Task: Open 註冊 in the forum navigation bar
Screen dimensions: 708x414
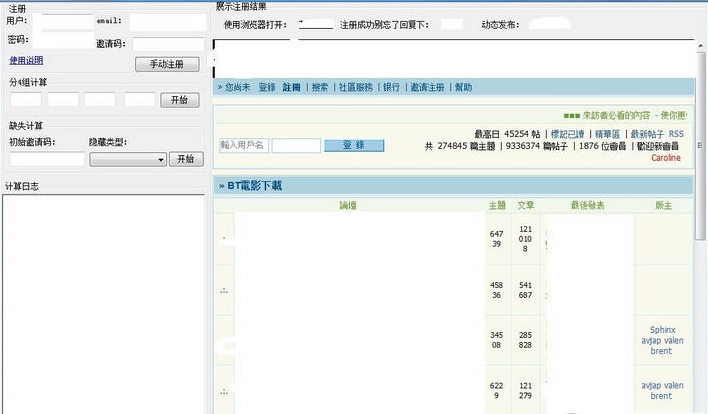Action: pos(291,87)
